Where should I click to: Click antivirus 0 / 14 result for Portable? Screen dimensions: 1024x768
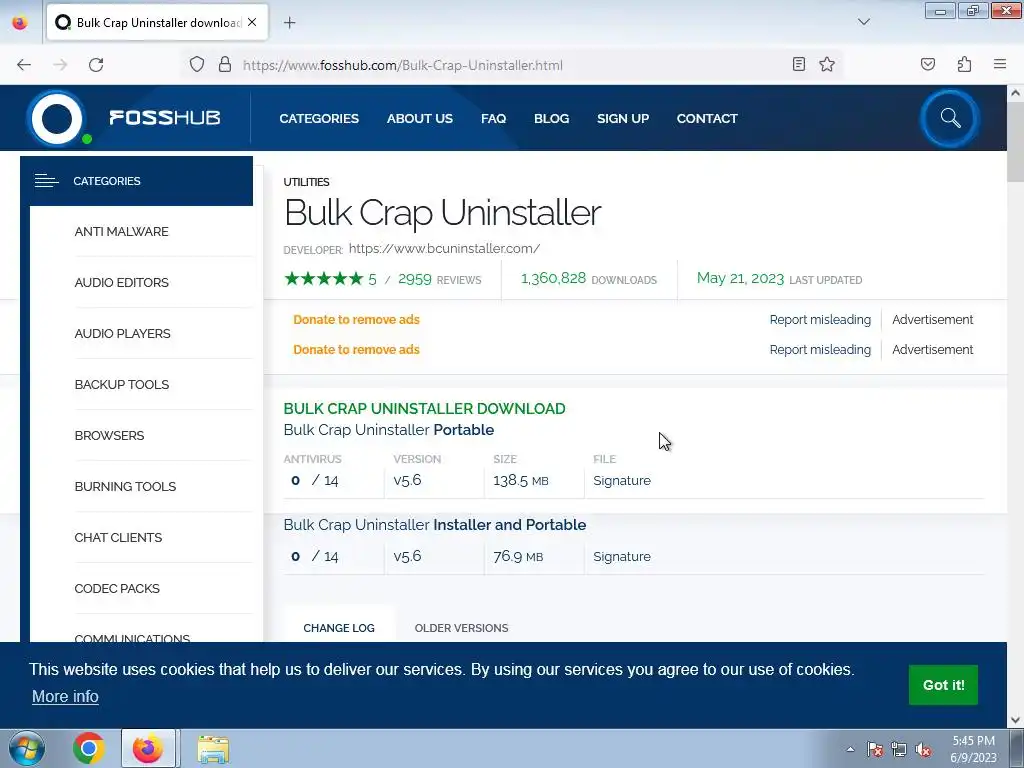pyautogui.click(x=315, y=481)
